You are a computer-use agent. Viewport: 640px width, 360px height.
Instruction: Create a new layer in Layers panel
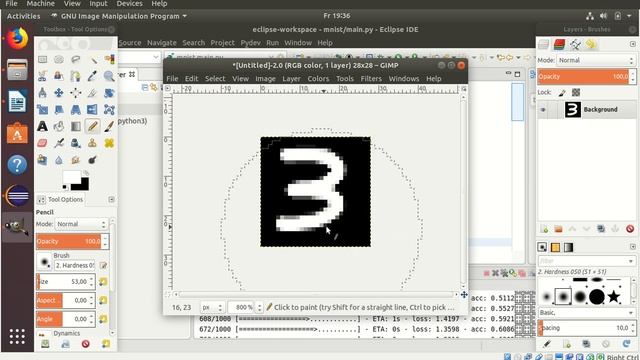click(x=544, y=229)
